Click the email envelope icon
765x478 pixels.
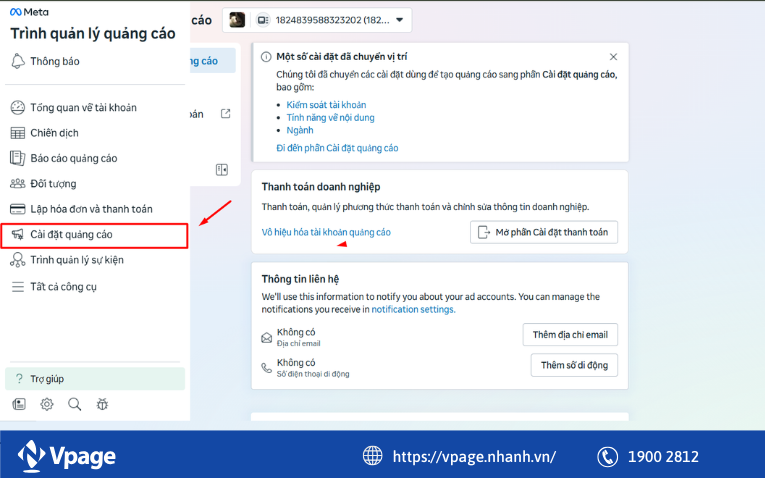click(x=266, y=338)
